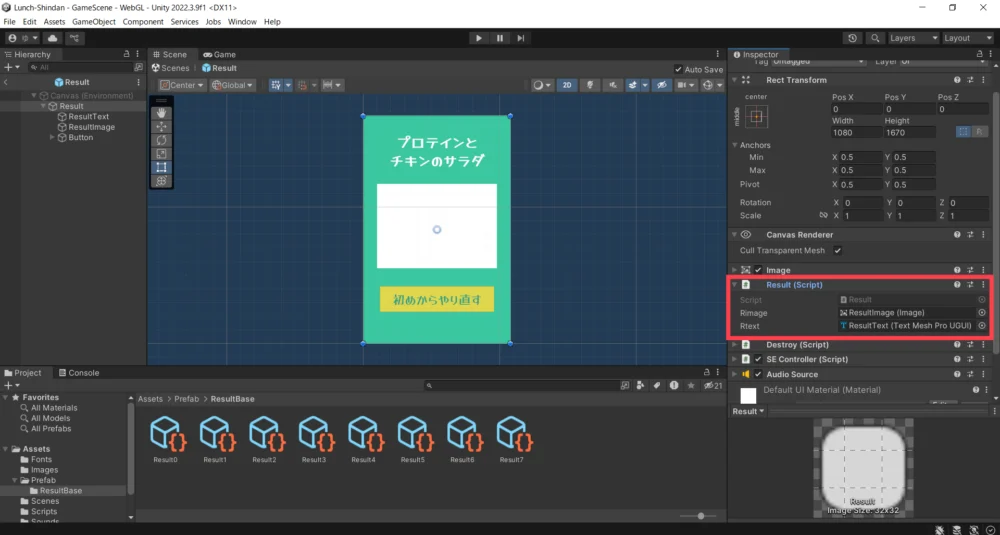Toggle scene effects (skybox/fog) icon

[632, 85]
